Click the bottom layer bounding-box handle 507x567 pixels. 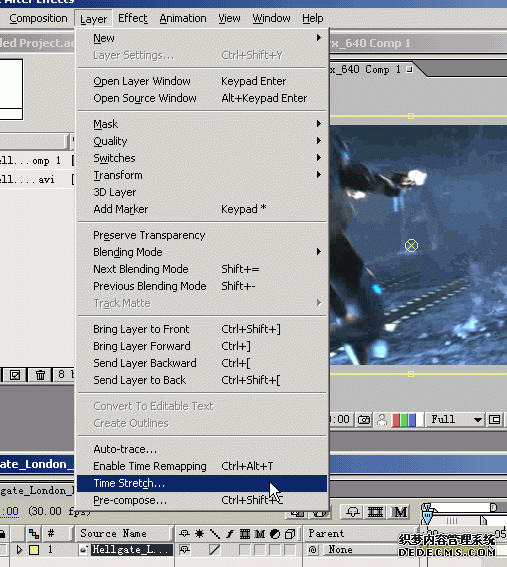pyautogui.click(x=411, y=374)
